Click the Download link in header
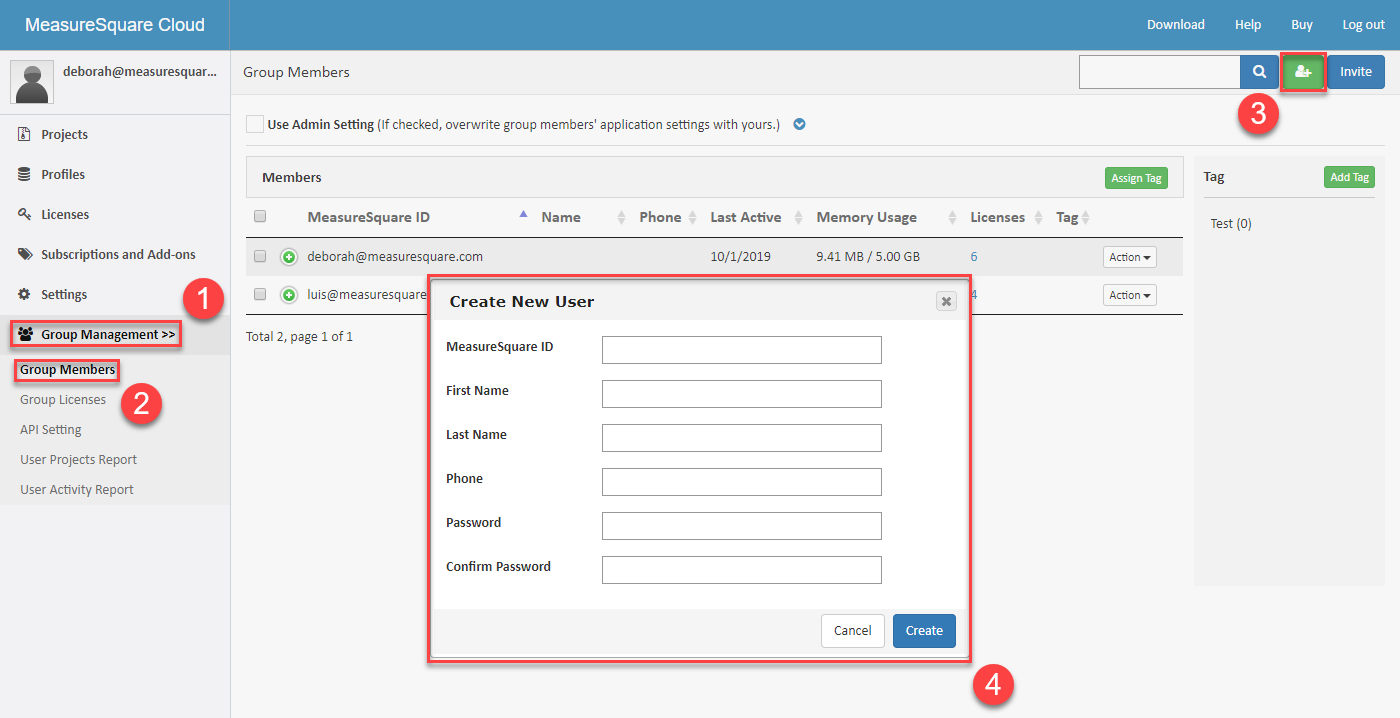Image resolution: width=1400 pixels, height=718 pixels. coord(1176,25)
